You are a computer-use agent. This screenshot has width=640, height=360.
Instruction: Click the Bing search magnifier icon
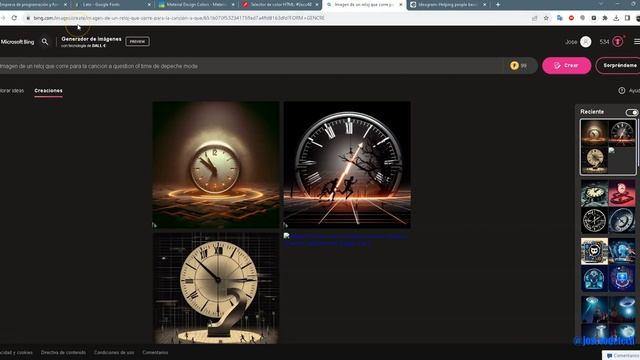(x=45, y=42)
